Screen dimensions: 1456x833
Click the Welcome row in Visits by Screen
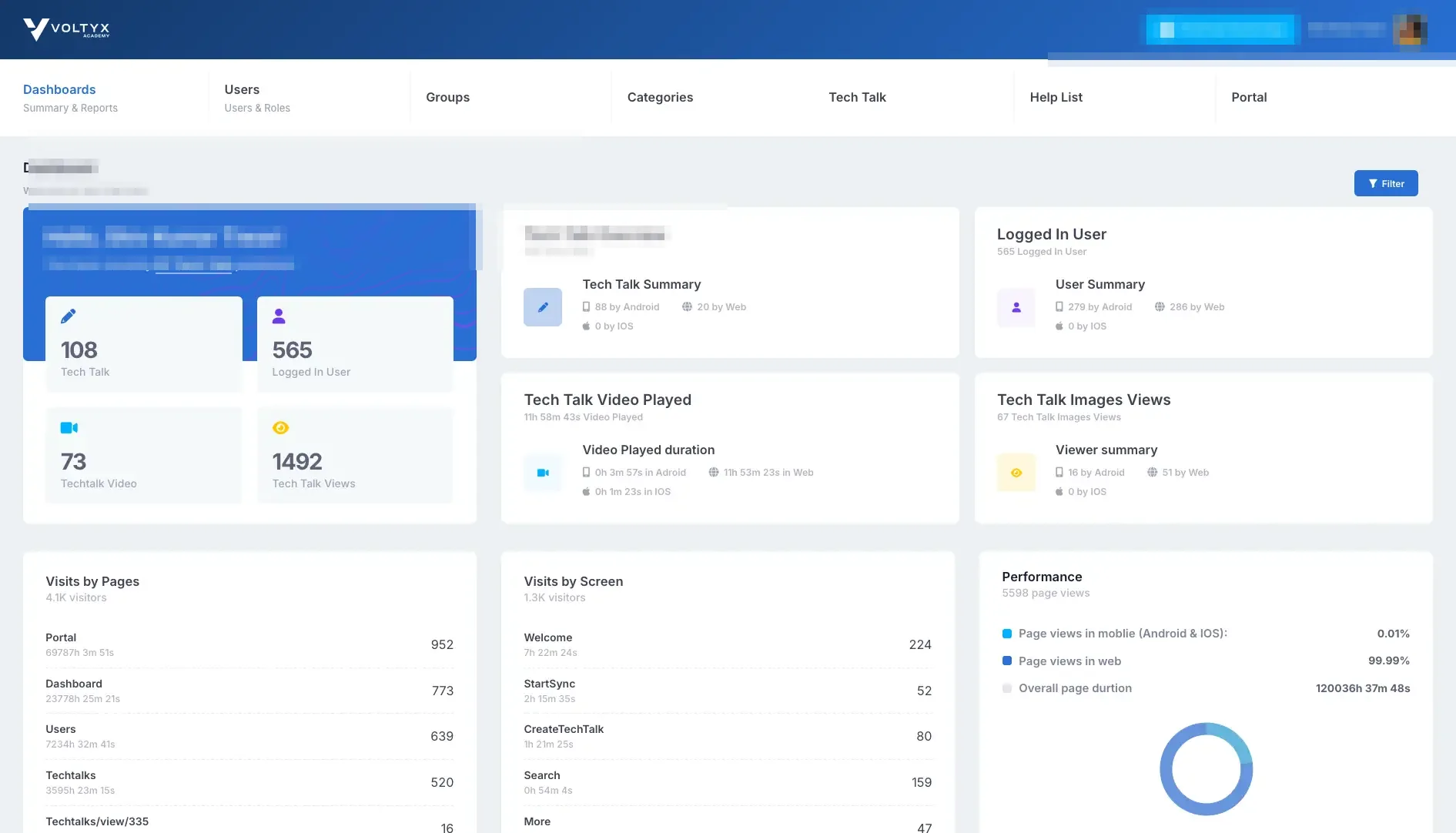[728, 644]
